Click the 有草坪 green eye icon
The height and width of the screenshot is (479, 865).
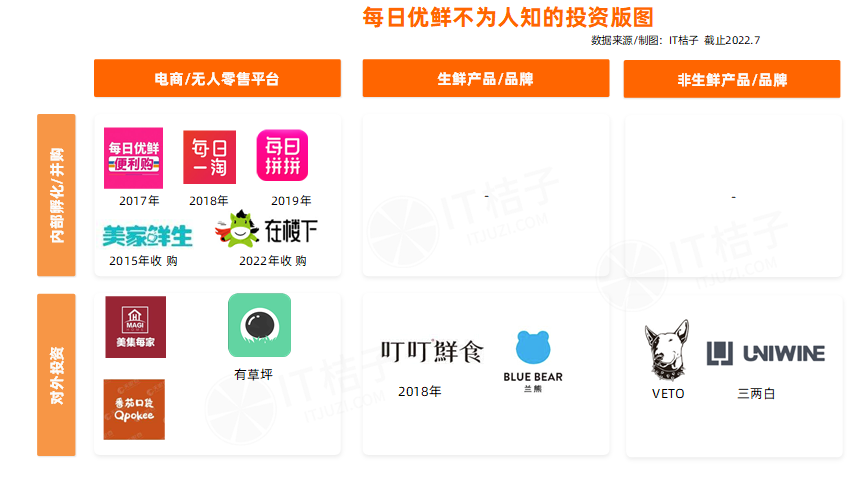260,326
